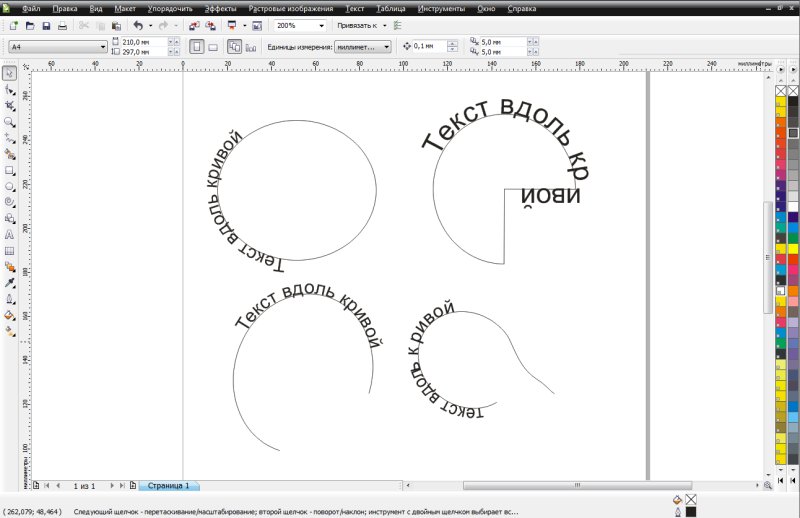800x518 pixels.
Task: Select the Eyedropper tool
Action: click(x=9, y=282)
